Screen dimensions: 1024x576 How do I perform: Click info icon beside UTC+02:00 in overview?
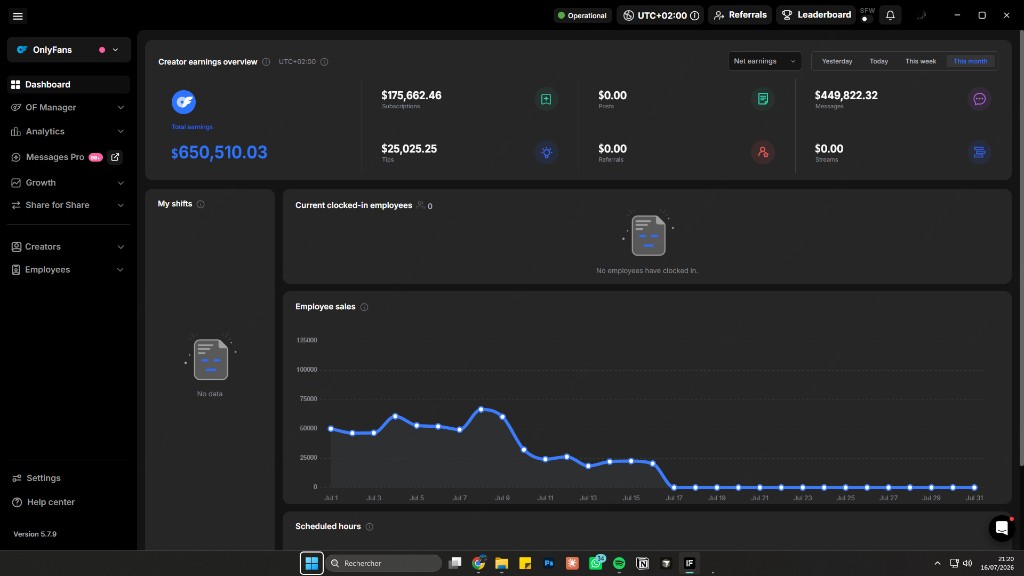[324, 62]
